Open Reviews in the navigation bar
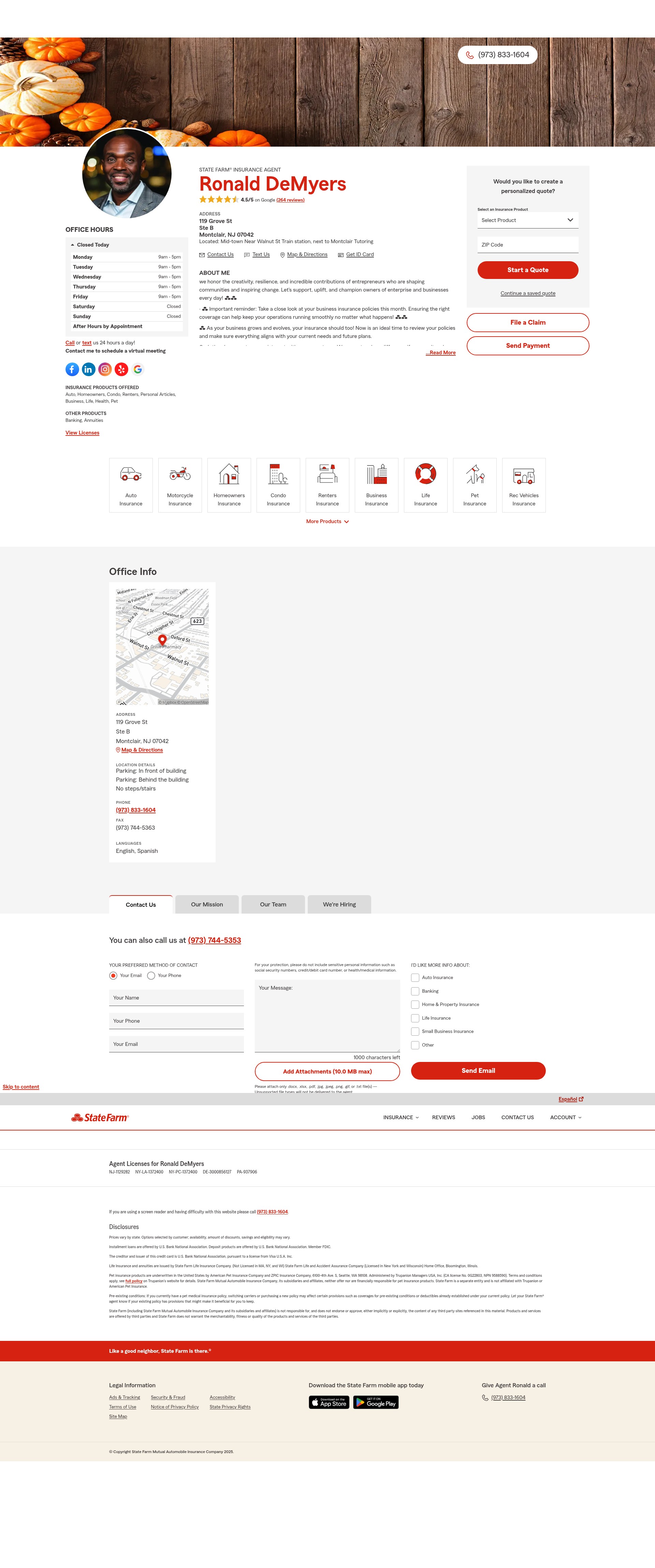 point(444,1118)
